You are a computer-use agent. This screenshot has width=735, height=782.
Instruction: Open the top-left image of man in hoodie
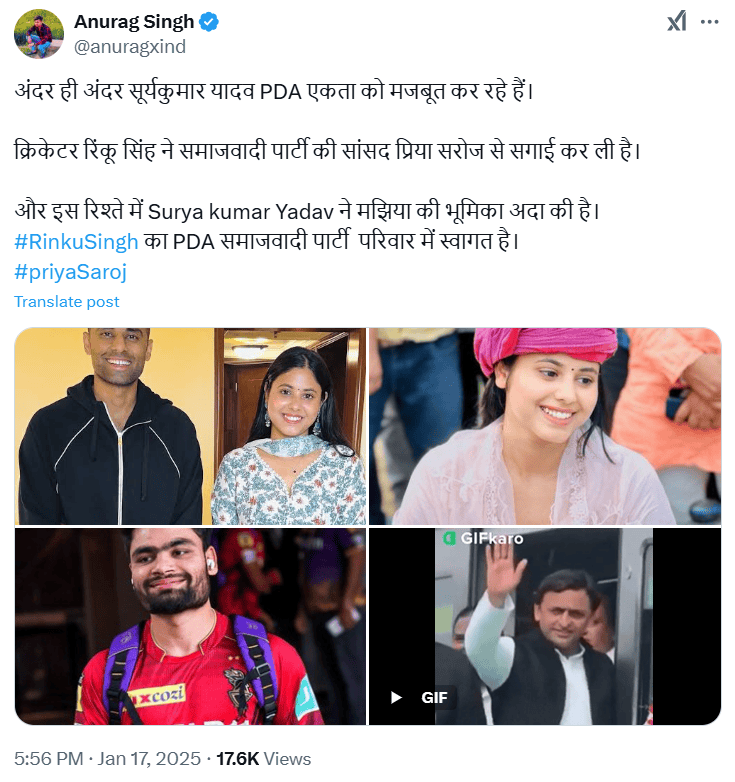(114, 426)
